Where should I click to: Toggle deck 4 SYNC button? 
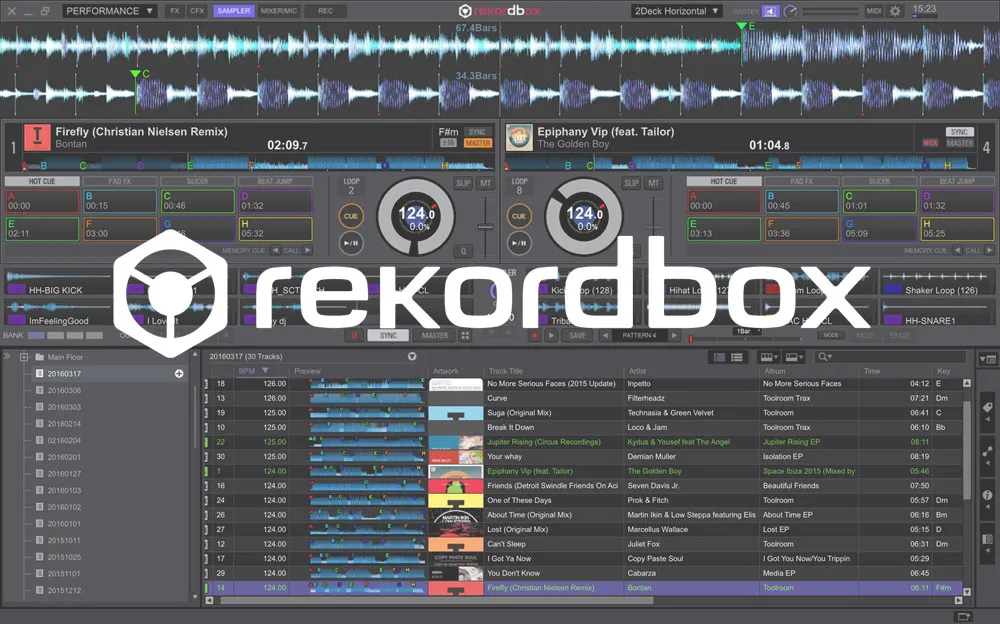[959, 132]
